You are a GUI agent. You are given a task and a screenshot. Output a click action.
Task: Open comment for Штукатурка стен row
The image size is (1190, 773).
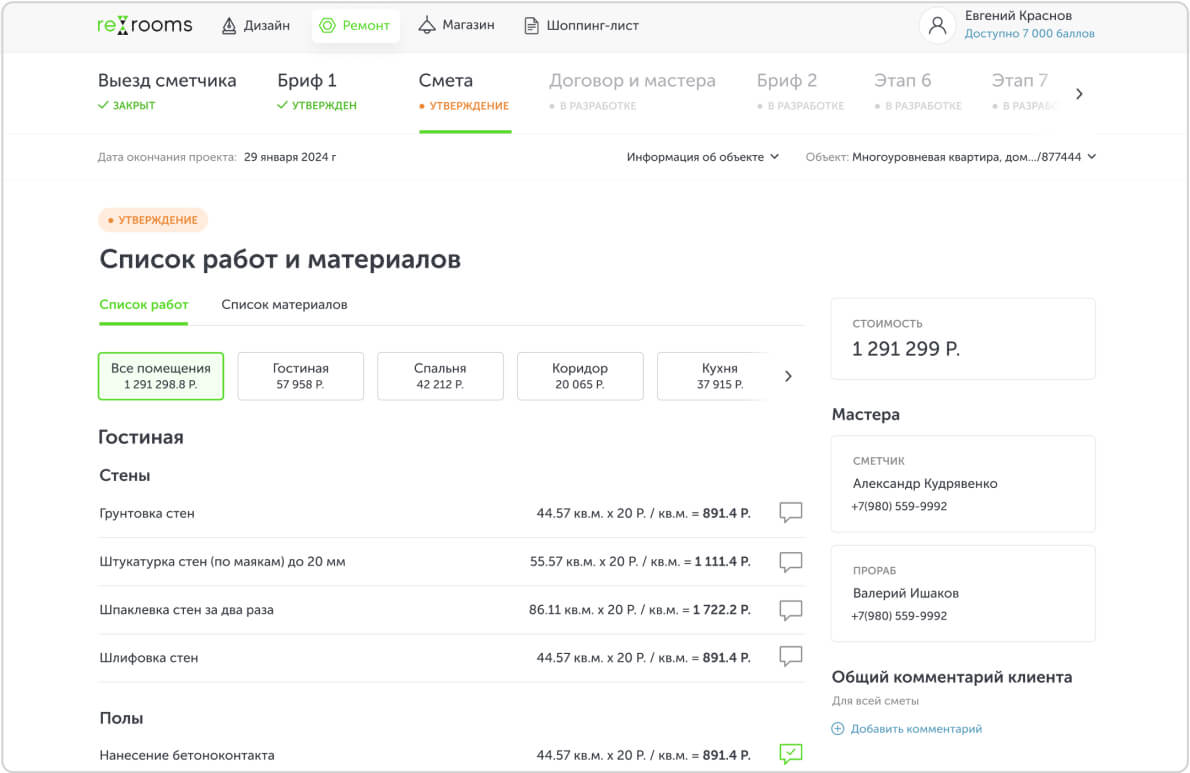[790, 562]
